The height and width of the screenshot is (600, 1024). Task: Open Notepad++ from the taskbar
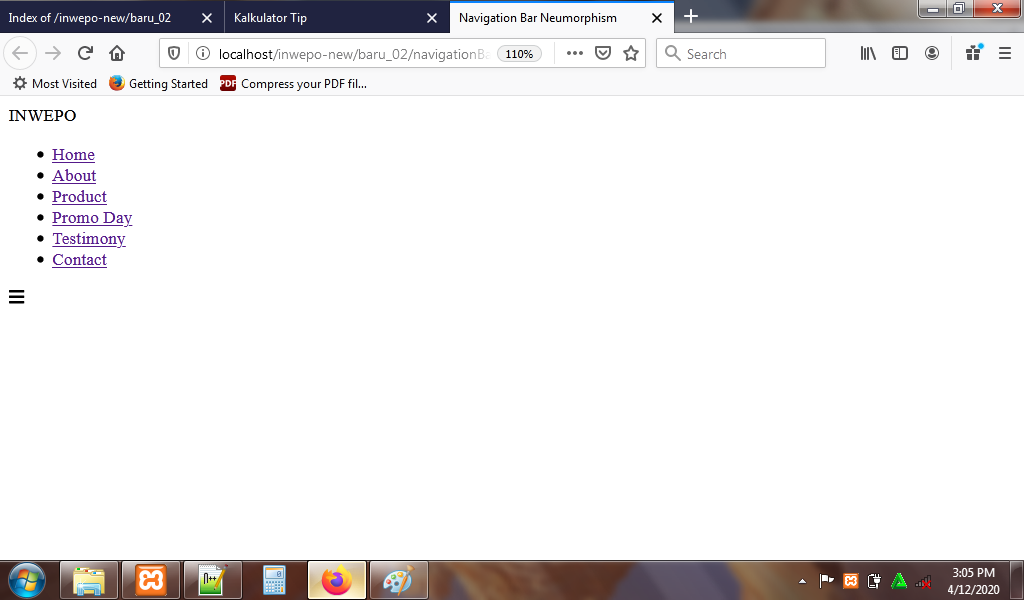tap(213, 580)
